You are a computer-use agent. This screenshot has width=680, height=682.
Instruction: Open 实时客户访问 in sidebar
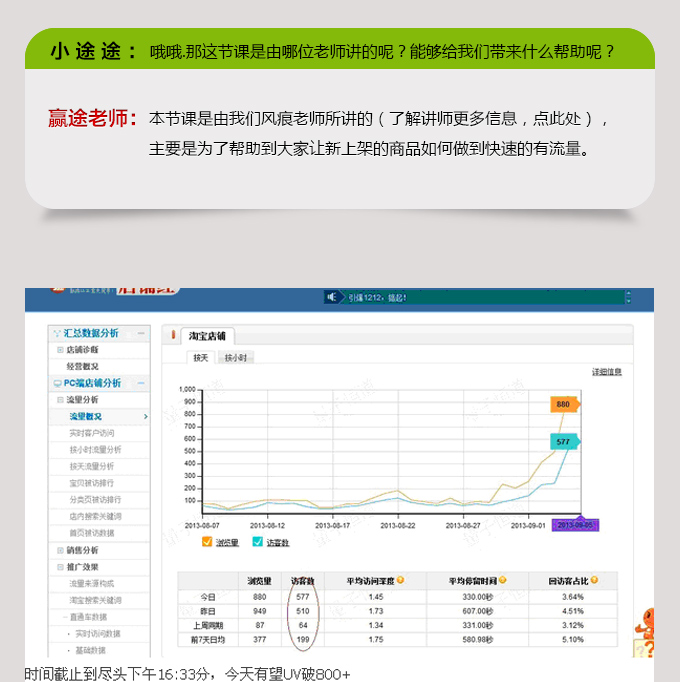pyautogui.click(x=92, y=433)
